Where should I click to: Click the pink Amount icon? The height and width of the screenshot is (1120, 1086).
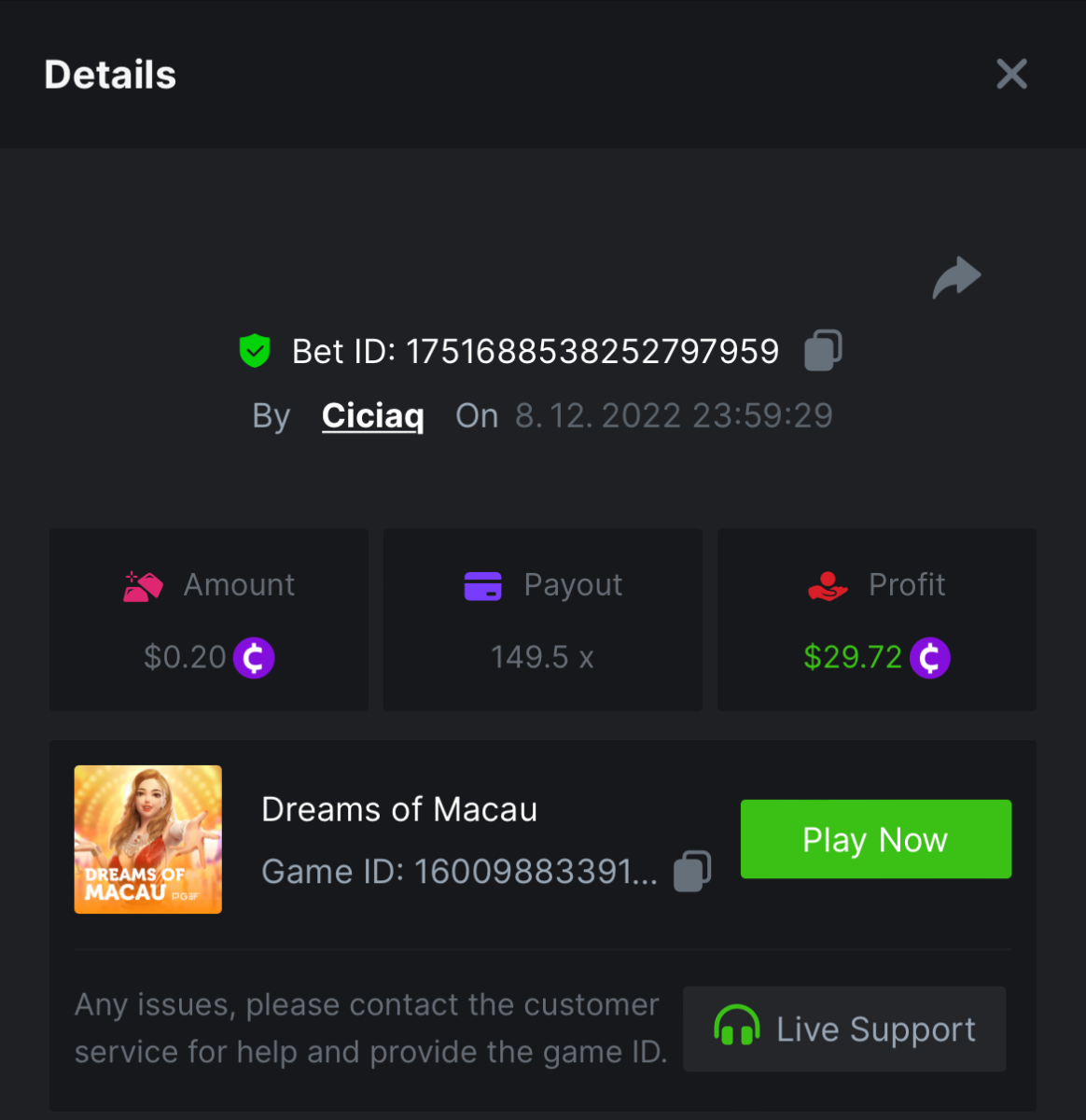[x=143, y=586]
